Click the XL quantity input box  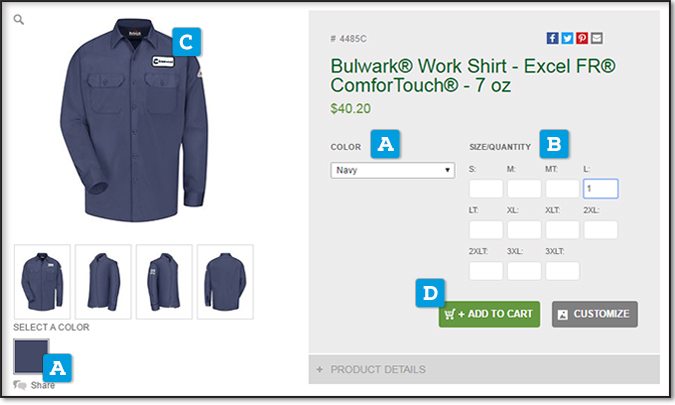(524, 230)
